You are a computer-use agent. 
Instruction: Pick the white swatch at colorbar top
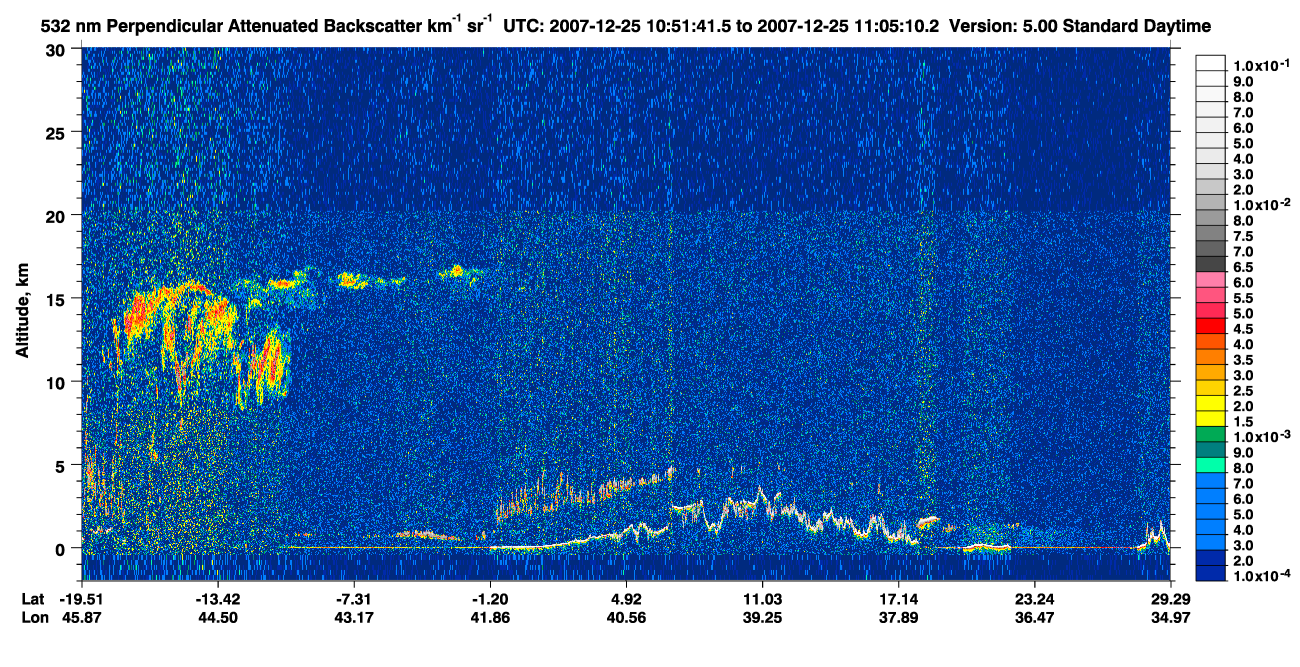[1211, 62]
